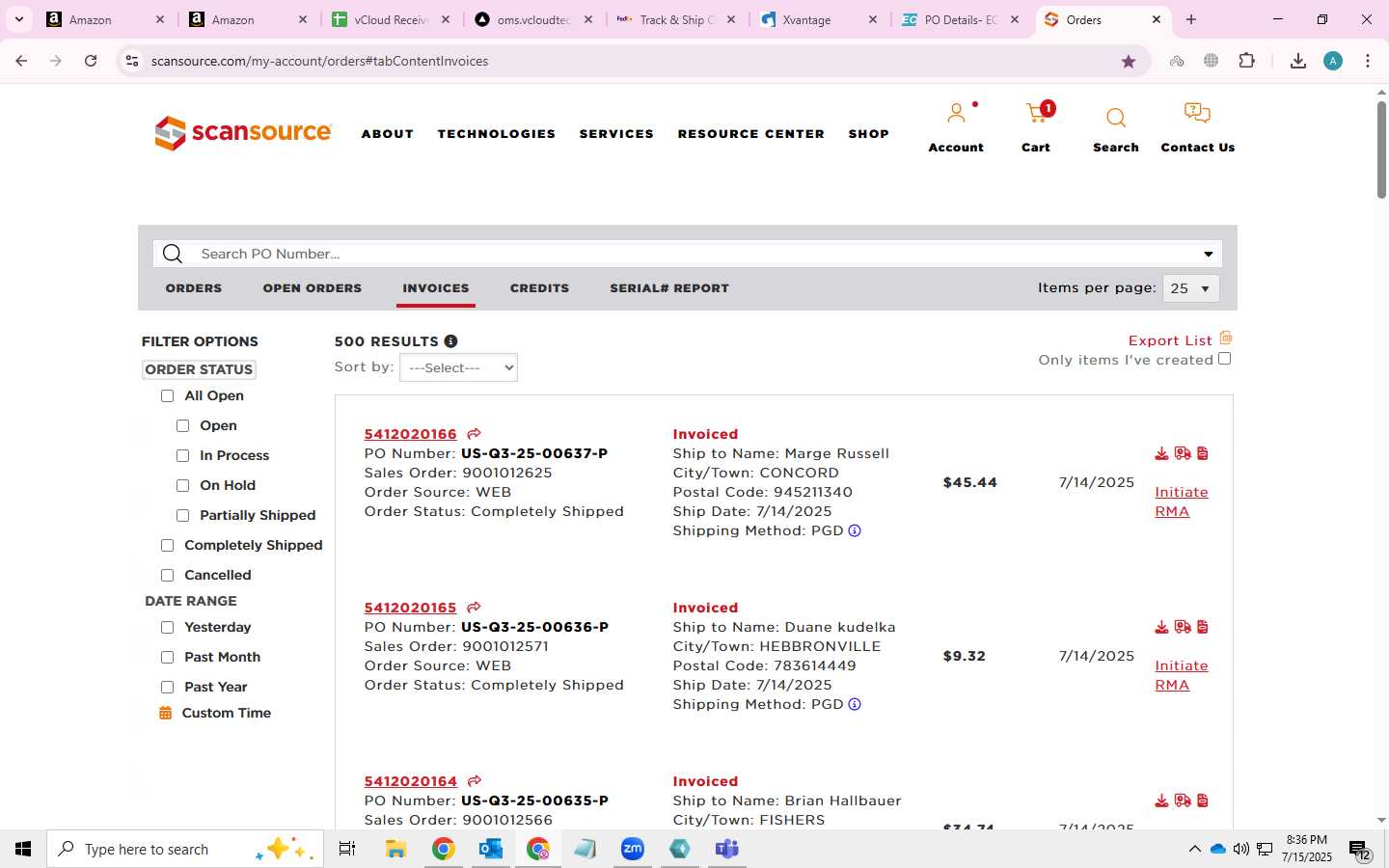1389x868 pixels.
Task: Open the shopping Cart icon
Action: pyautogui.click(x=1038, y=114)
